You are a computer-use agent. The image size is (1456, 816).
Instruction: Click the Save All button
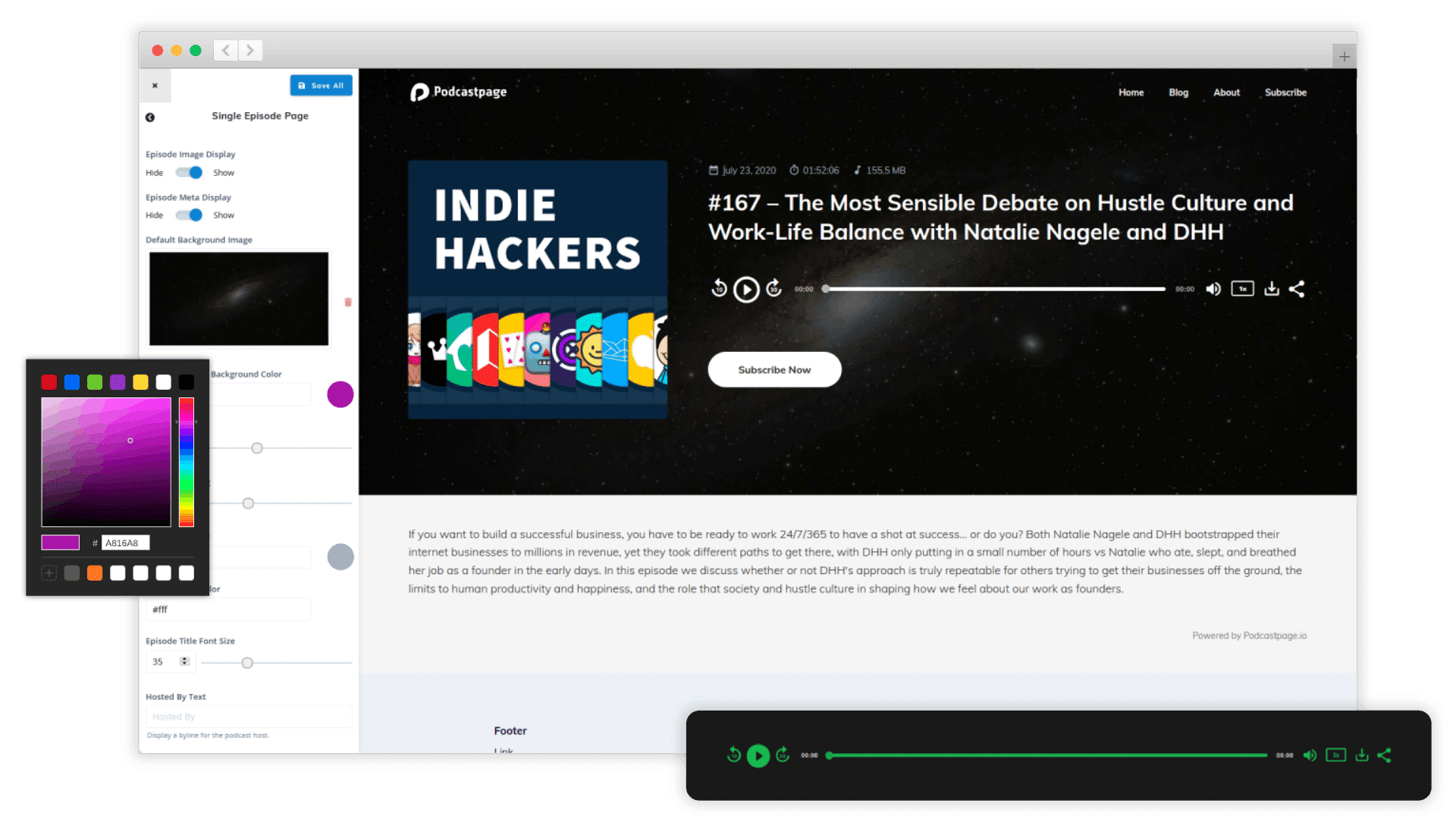click(x=321, y=86)
